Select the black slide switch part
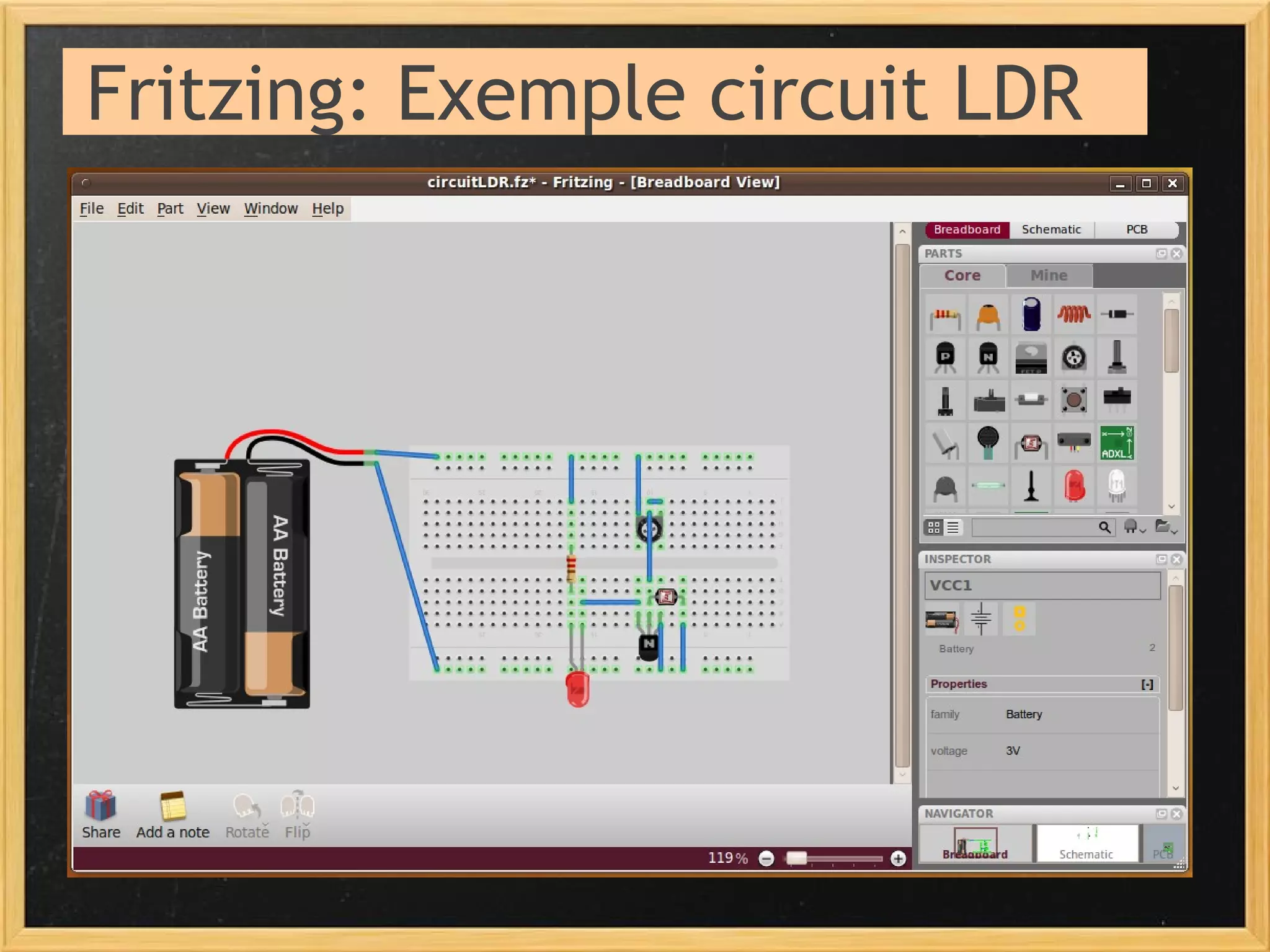1270x952 pixels. coord(1117,398)
